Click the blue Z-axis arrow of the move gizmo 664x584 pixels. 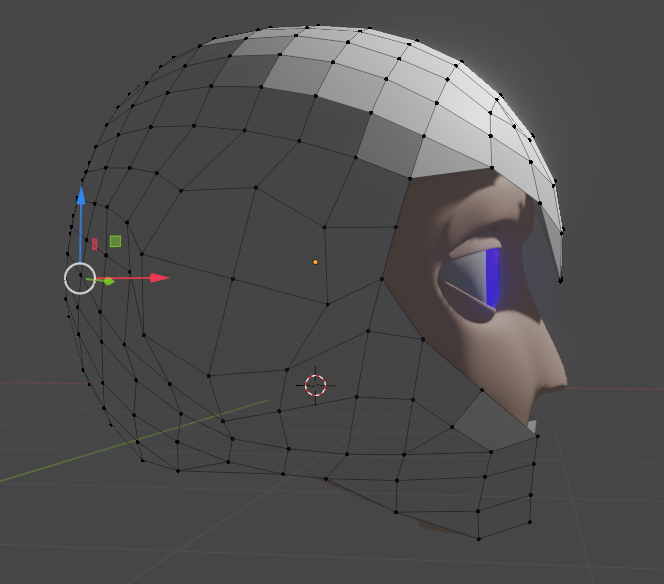80,196
